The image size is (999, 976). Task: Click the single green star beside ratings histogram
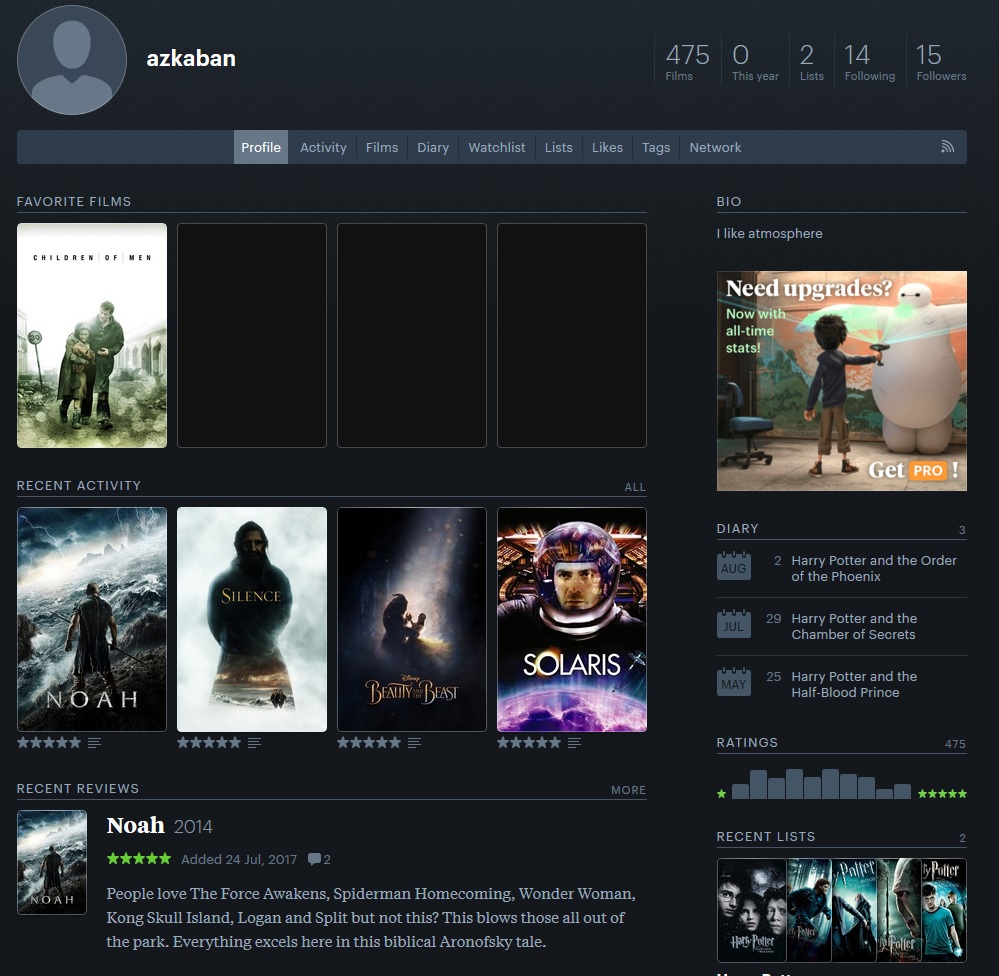click(x=721, y=794)
